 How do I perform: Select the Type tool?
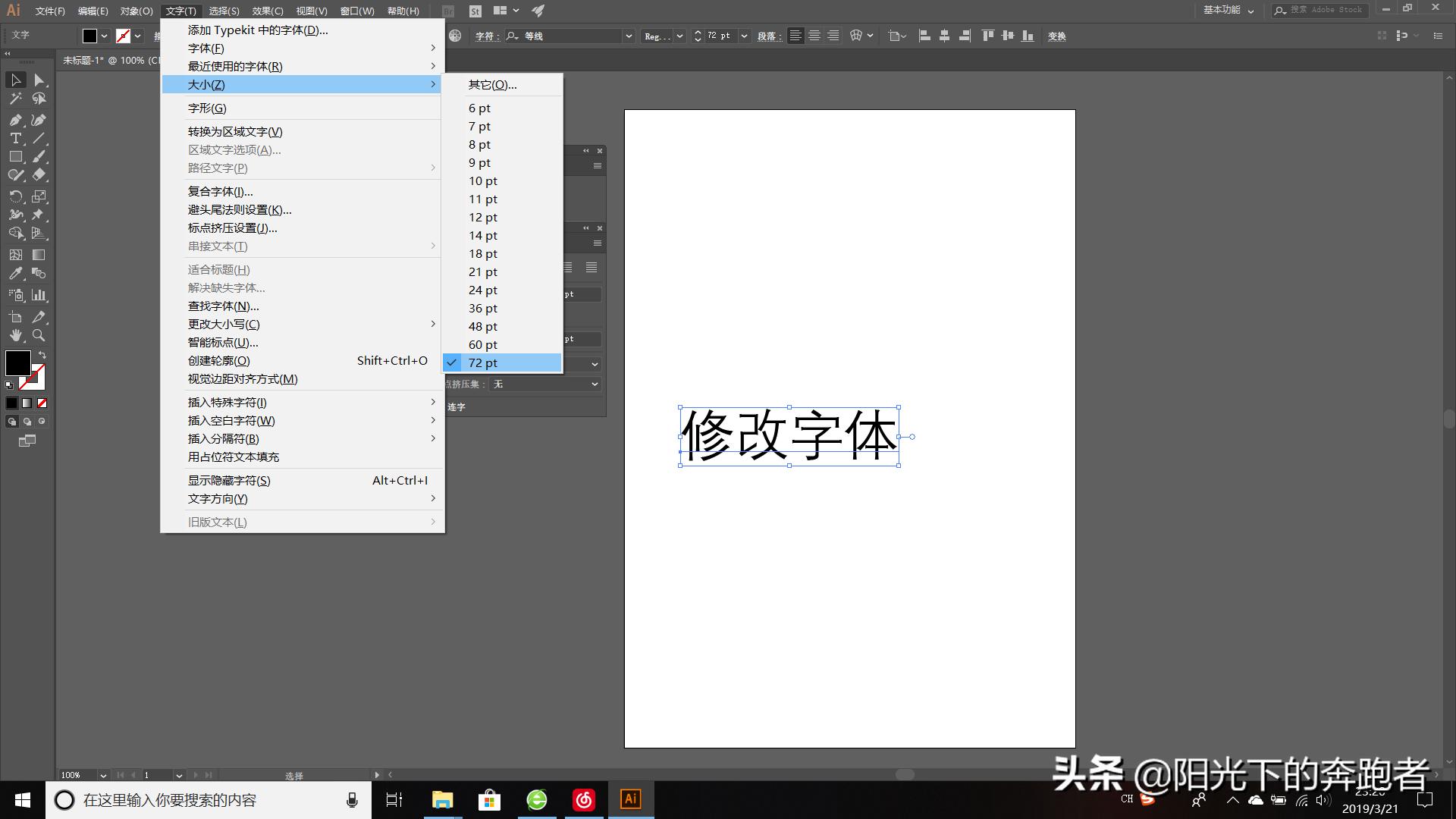point(15,137)
